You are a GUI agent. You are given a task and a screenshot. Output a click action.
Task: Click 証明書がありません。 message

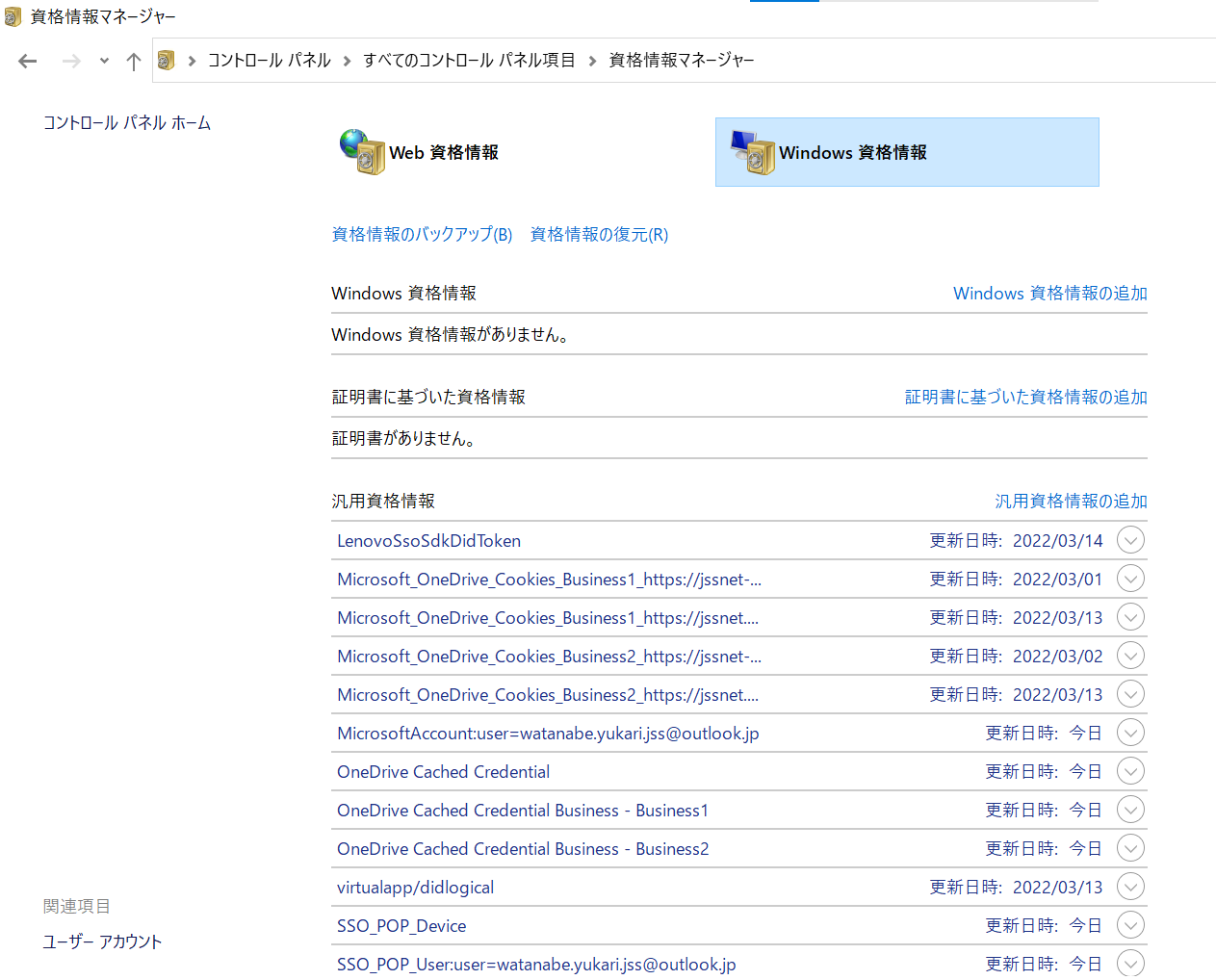click(404, 439)
